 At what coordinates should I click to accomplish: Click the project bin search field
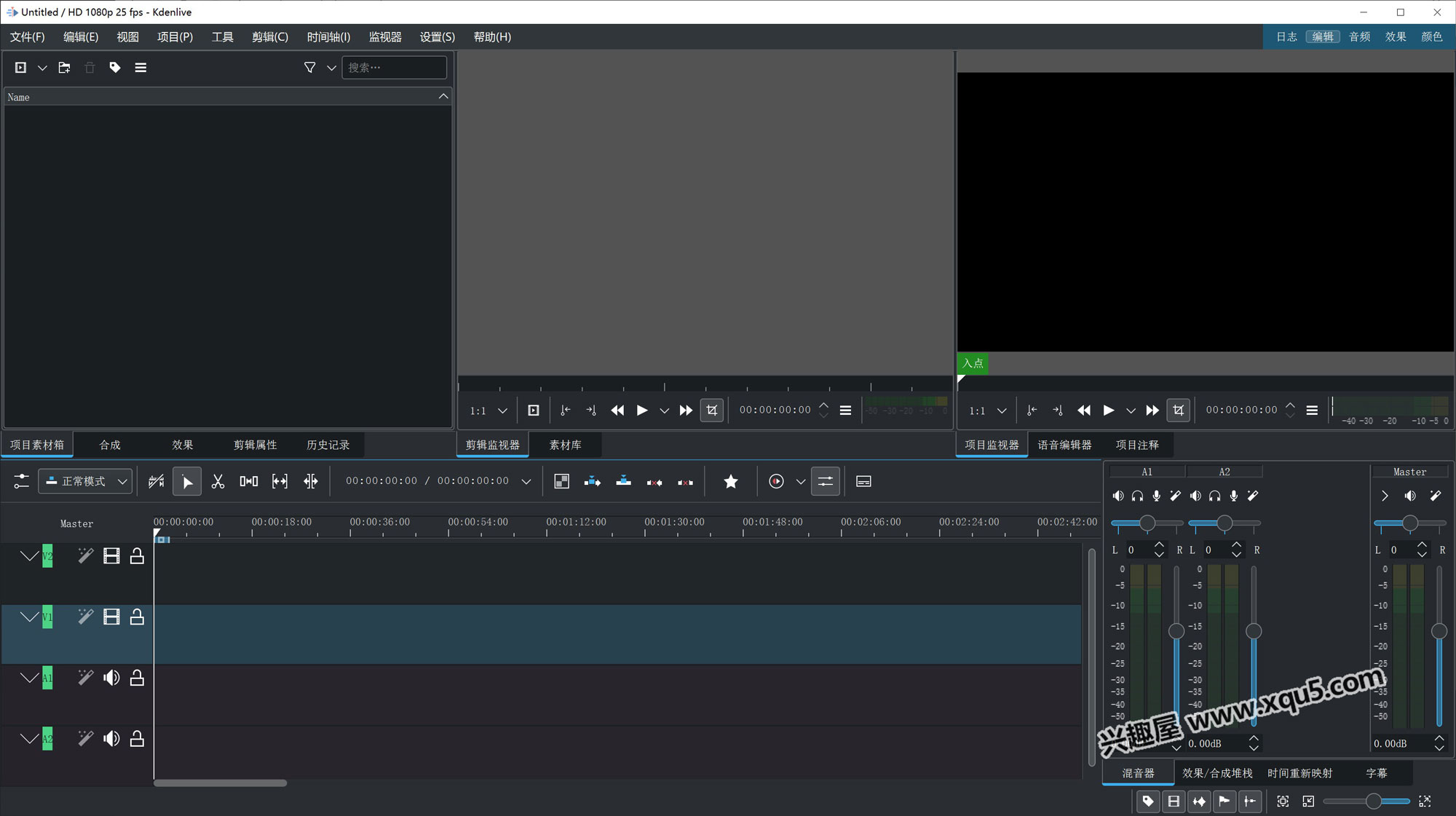coord(394,68)
